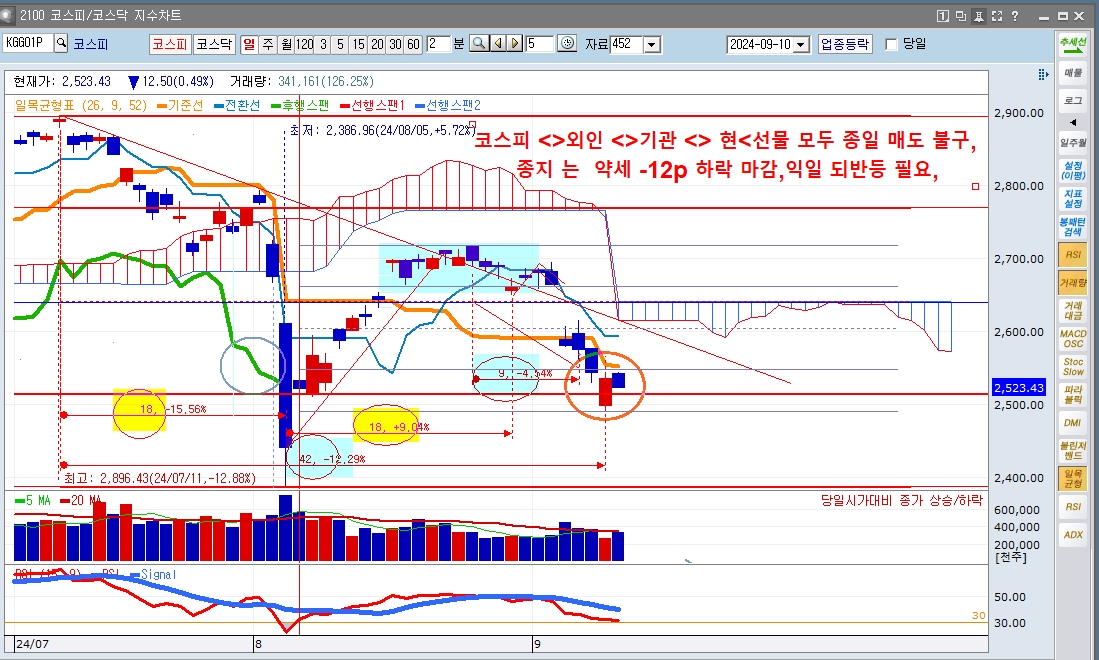1099x660 pixels.
Task: Toggle the 거래량 volume indicator
Action: click(1073, 283)
